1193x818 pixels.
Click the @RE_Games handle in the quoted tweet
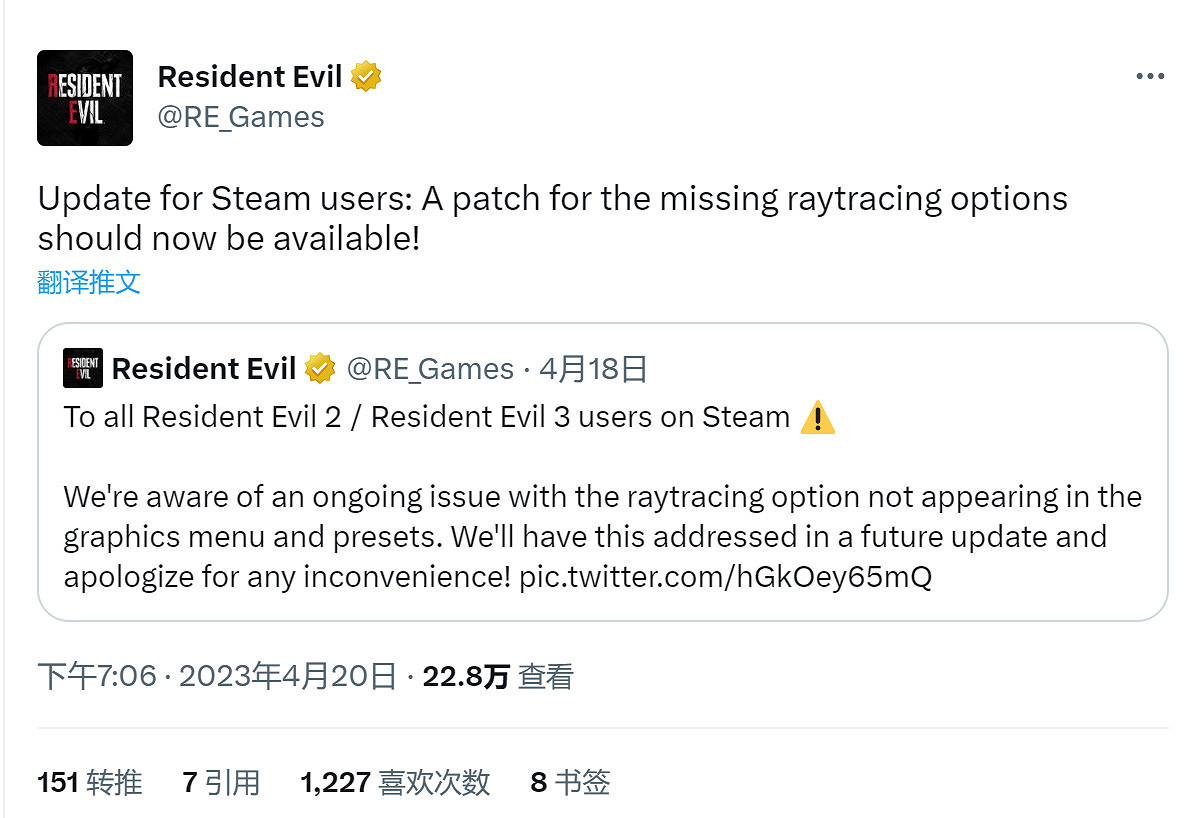(431, 368)
